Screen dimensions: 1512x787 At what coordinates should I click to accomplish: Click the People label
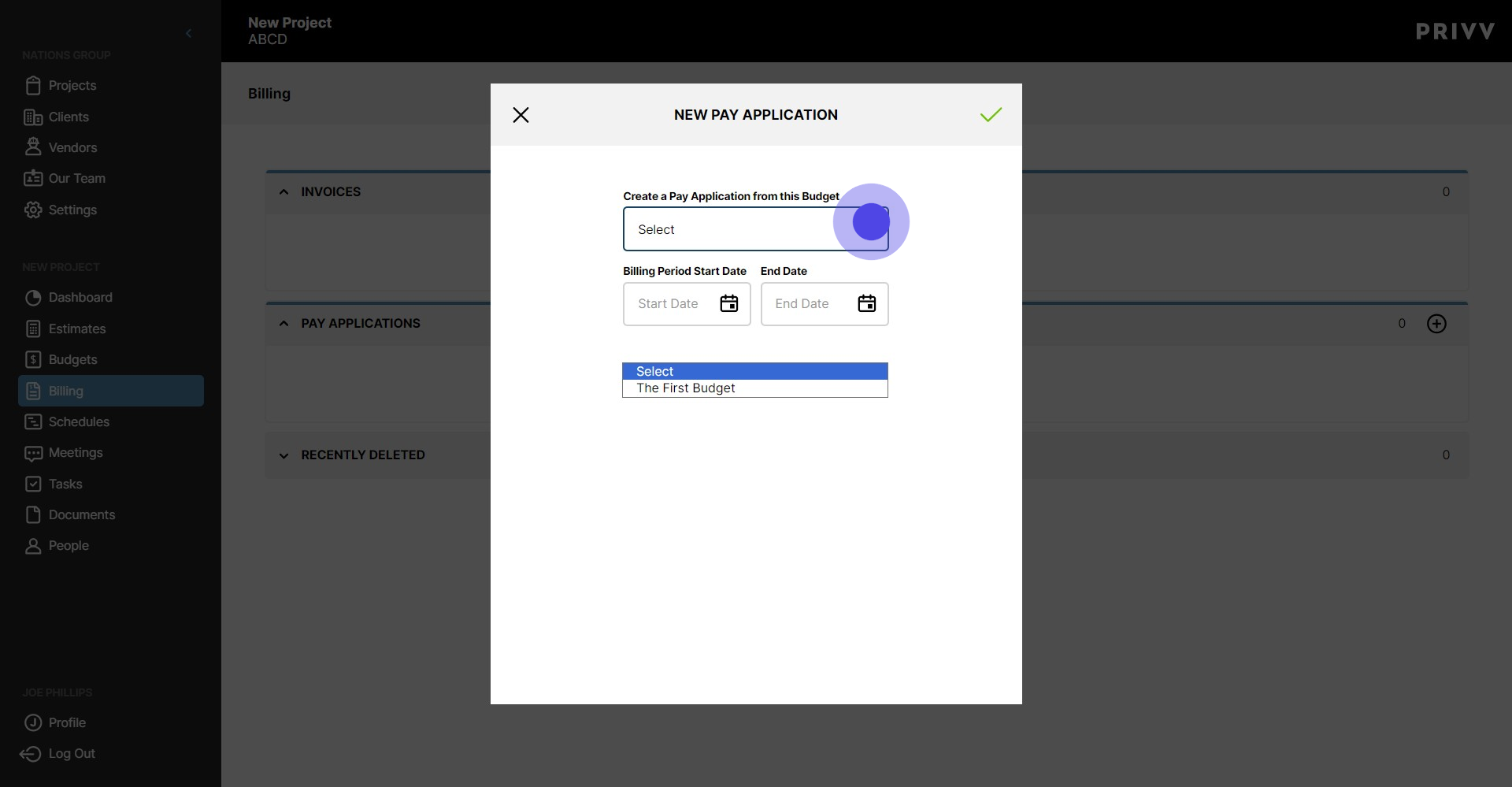[x=69, y=545]
